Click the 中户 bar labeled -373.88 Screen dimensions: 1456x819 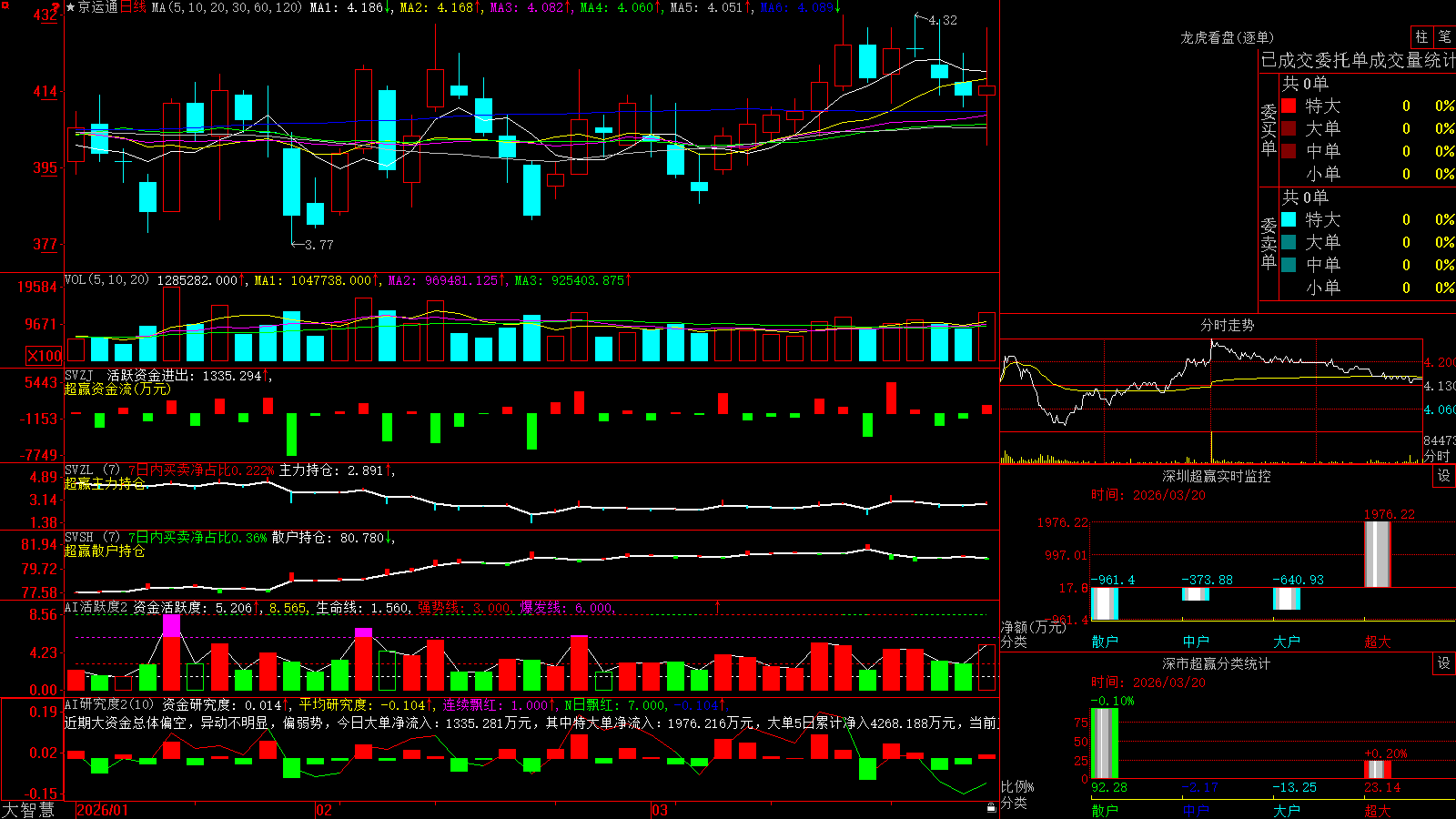(x=1196, y=594)
